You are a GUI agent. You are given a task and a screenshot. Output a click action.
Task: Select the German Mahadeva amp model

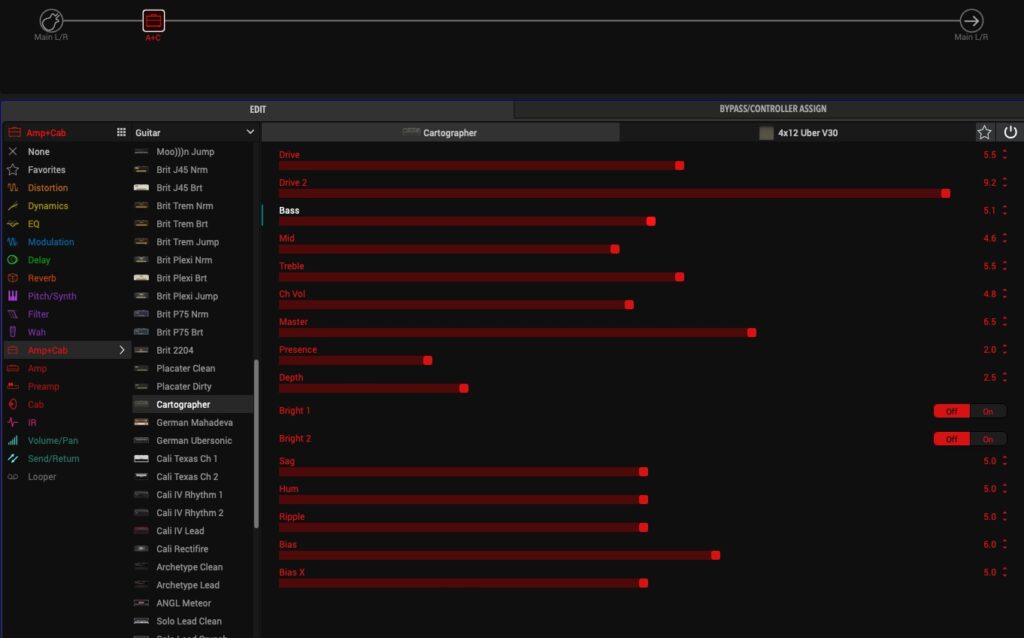pyautogui.click(x=194, y=423)
